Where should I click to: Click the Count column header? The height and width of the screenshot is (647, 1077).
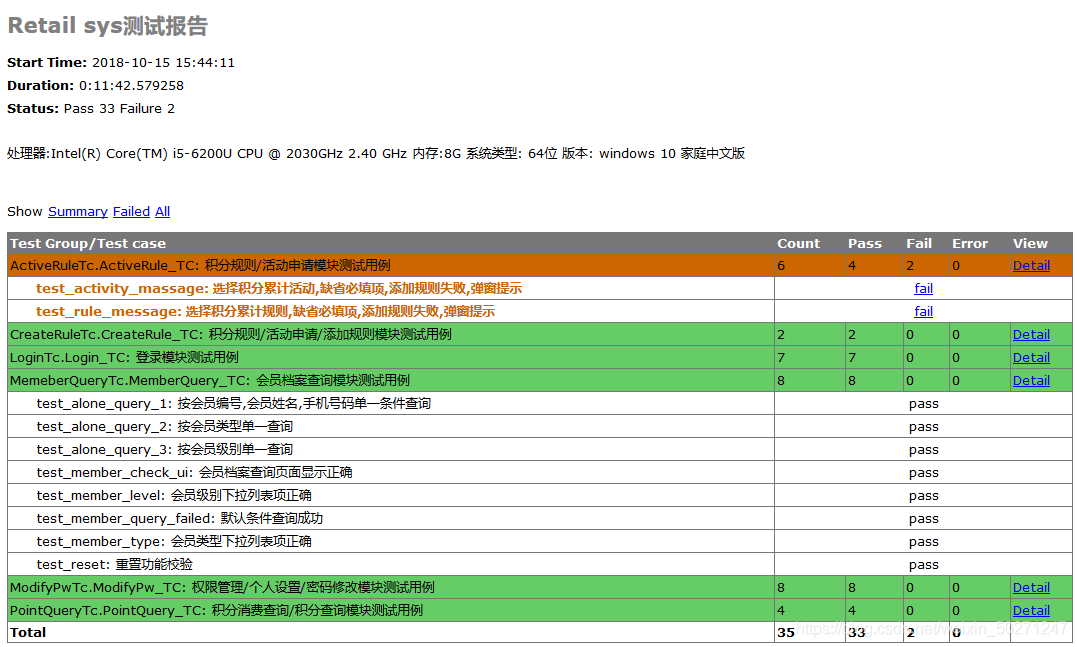tap(798, 244)
